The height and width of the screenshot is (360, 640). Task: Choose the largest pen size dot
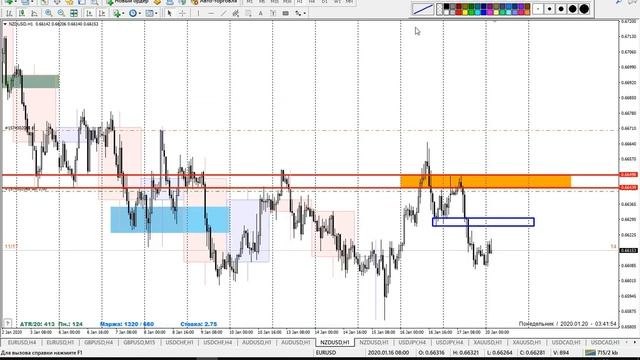[x=584, y=9]
